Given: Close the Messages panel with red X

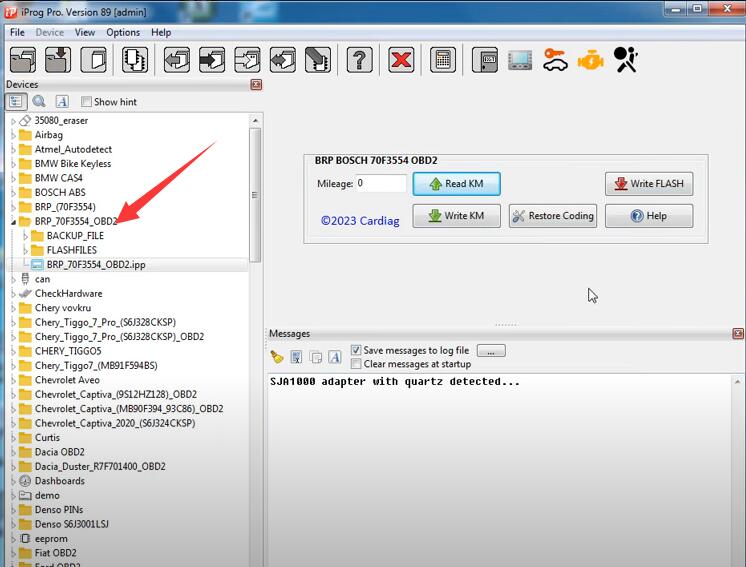Looking at the screenshot, I should click(738, 333).
